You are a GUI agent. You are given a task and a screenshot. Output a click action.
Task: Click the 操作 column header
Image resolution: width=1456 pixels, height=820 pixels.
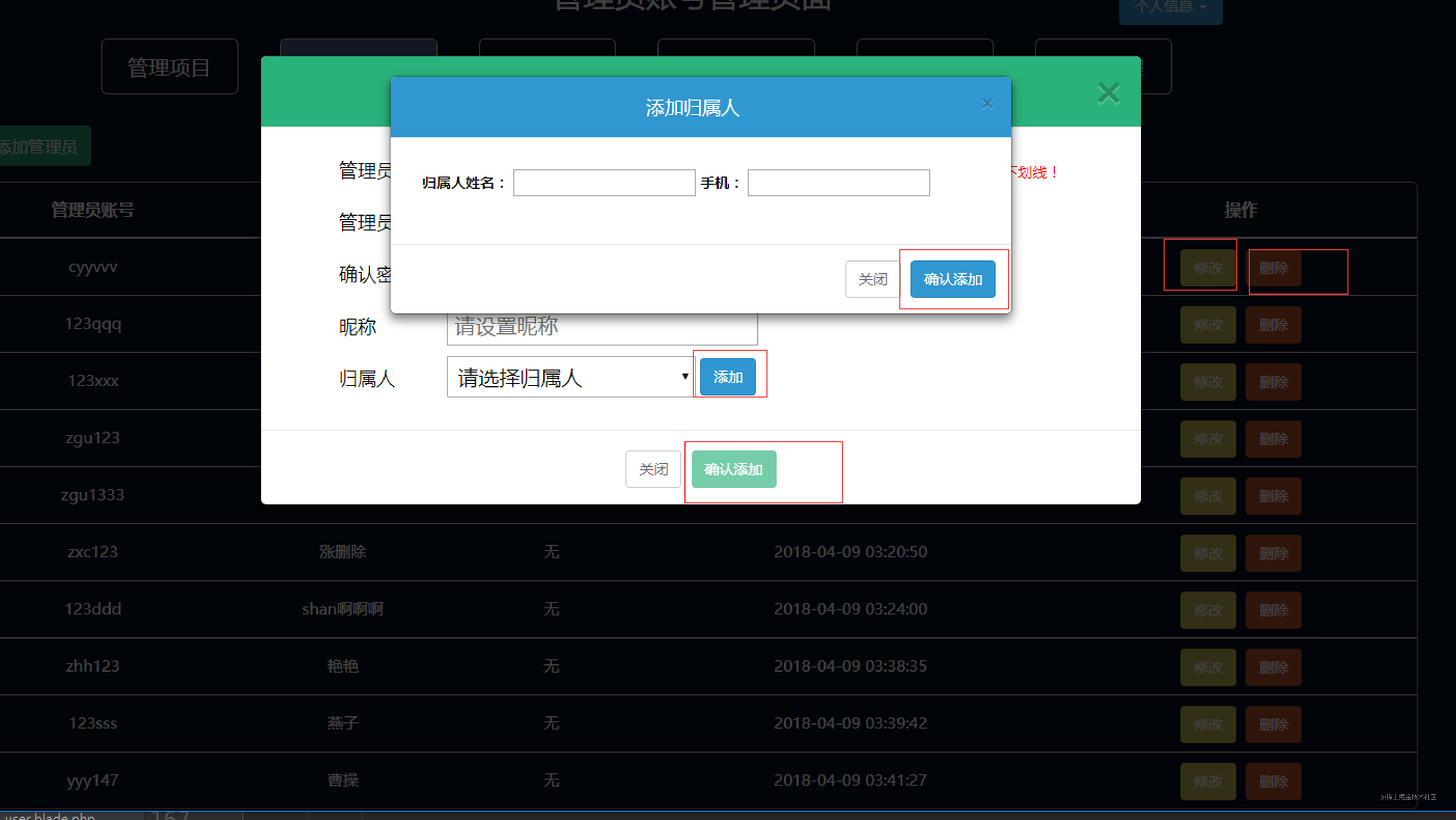tap(1241, 210)
